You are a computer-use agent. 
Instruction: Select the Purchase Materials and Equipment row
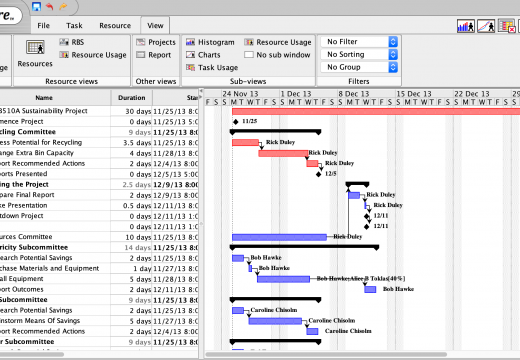pos(49,268)
